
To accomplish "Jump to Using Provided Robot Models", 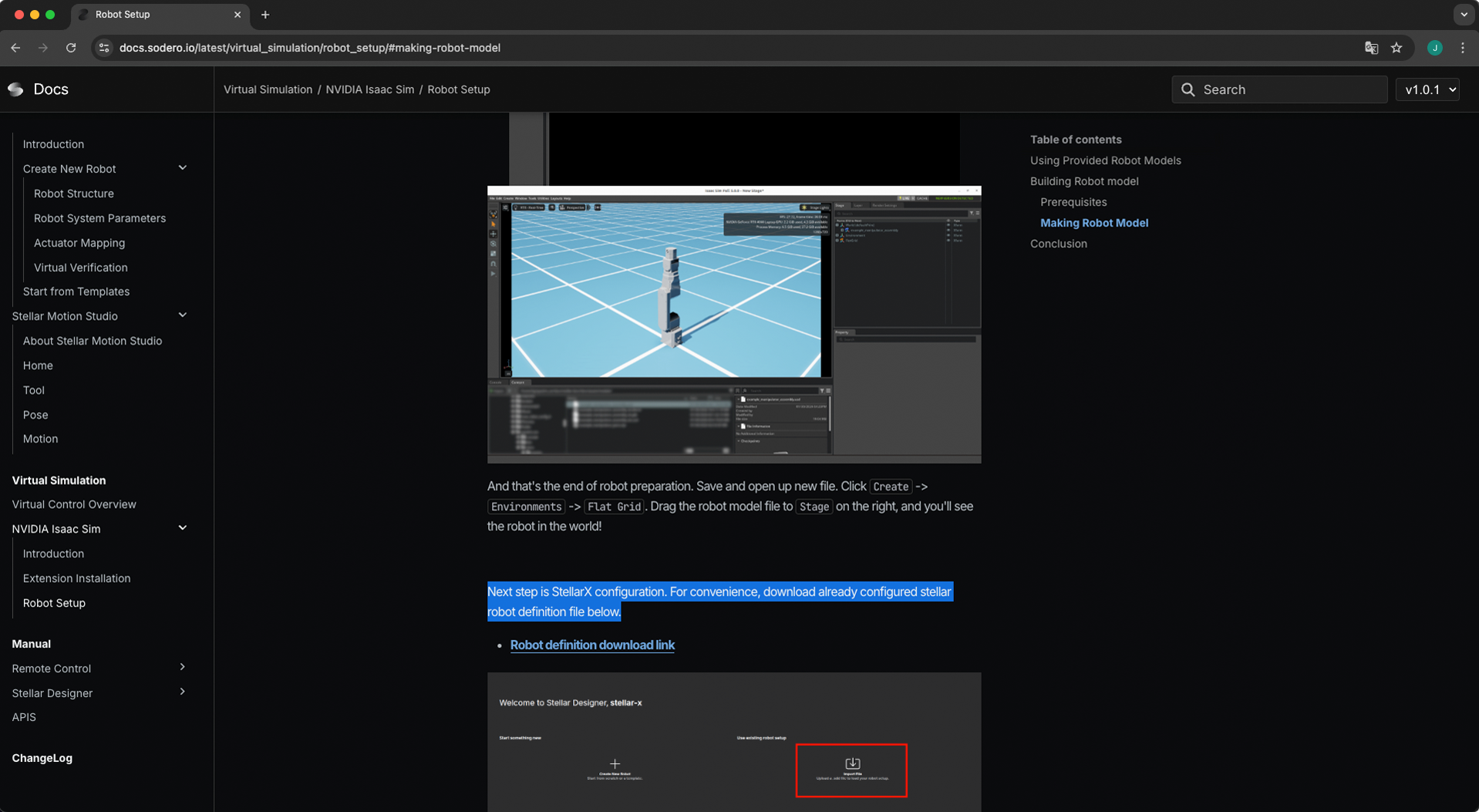I will point(1106,160).
